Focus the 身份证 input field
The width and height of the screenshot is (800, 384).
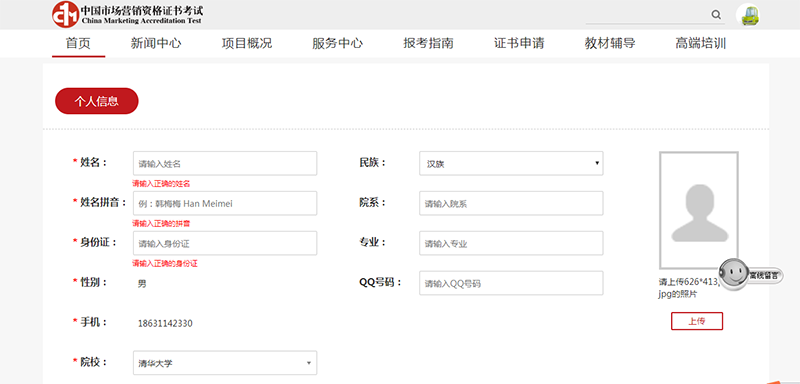click(x=225, y=243)
